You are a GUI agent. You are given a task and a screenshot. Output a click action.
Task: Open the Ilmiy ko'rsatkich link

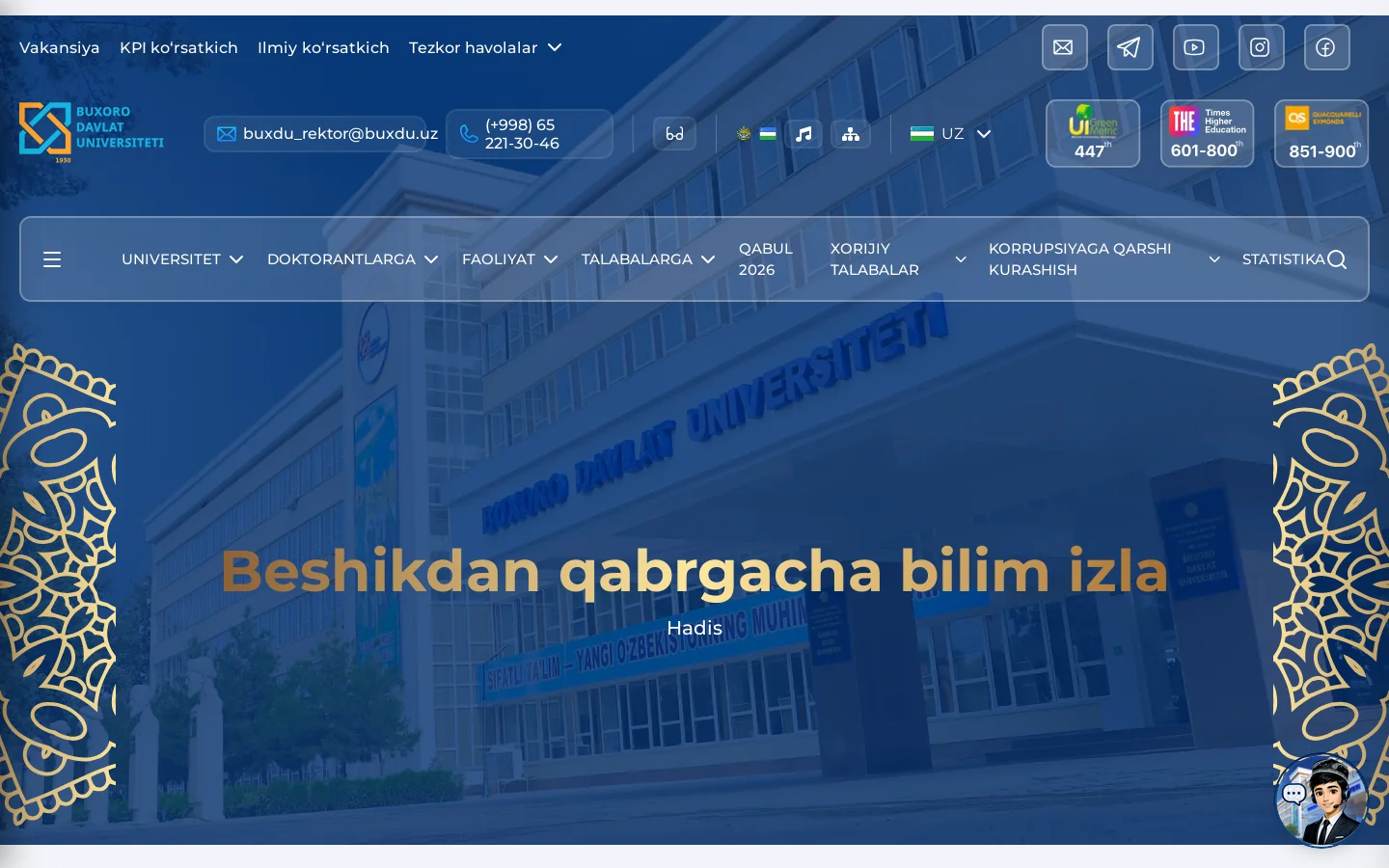click(x=323, y=47)
